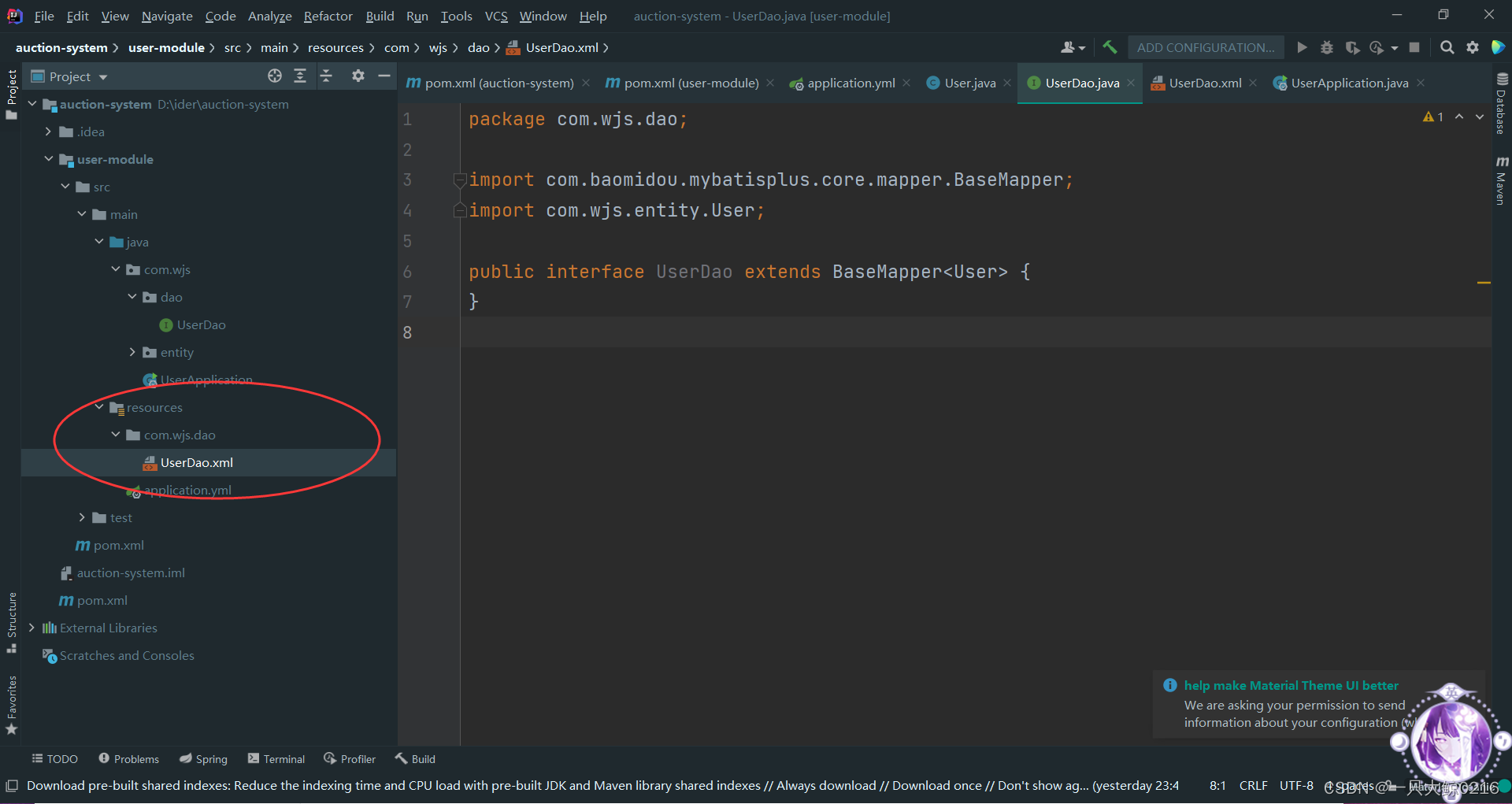
Task: Close the User.java tab
Action: point(1007,83)
